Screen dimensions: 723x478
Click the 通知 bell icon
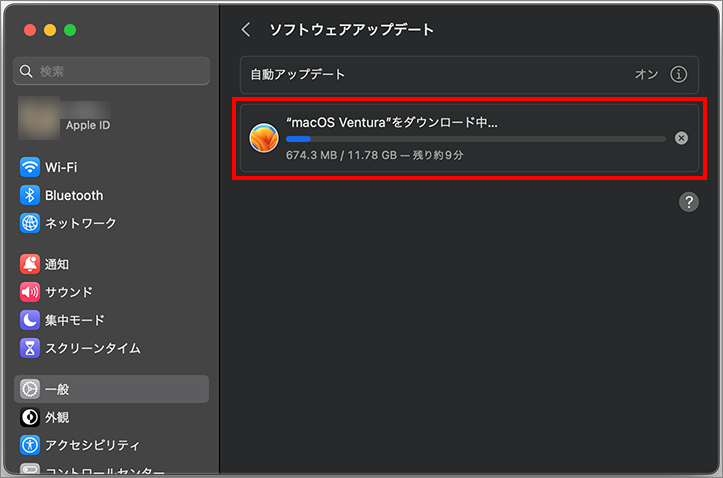click(x=30, y=264)
